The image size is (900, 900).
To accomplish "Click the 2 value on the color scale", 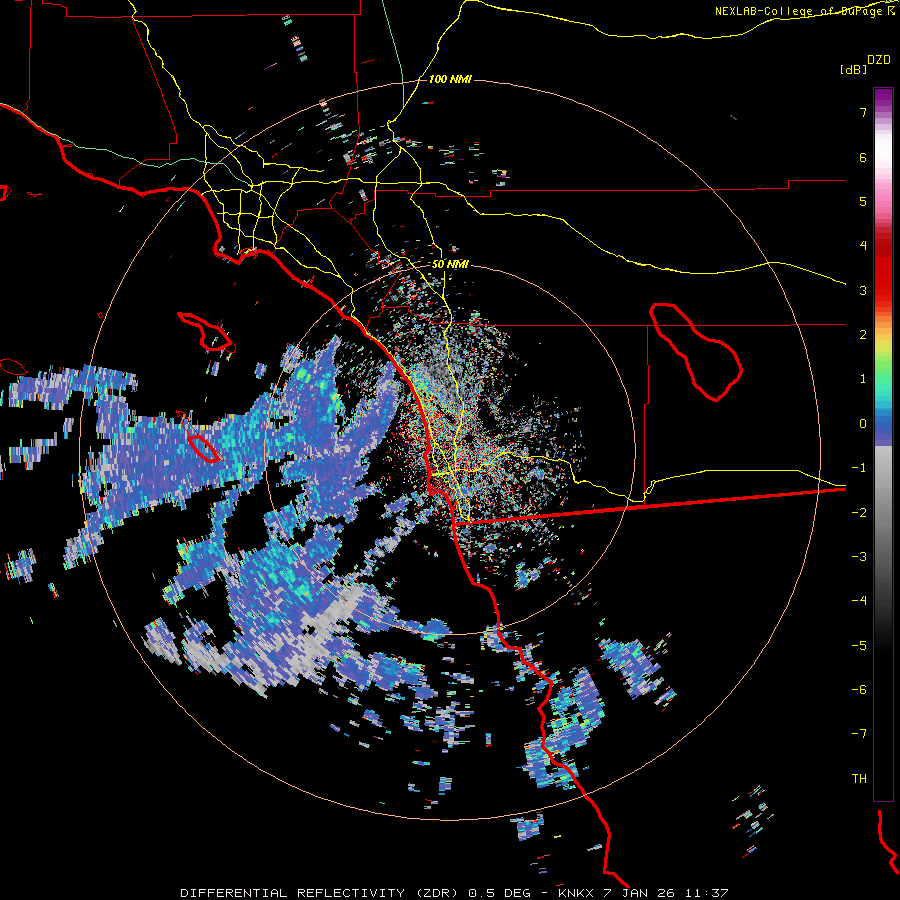I will [863, 335].
